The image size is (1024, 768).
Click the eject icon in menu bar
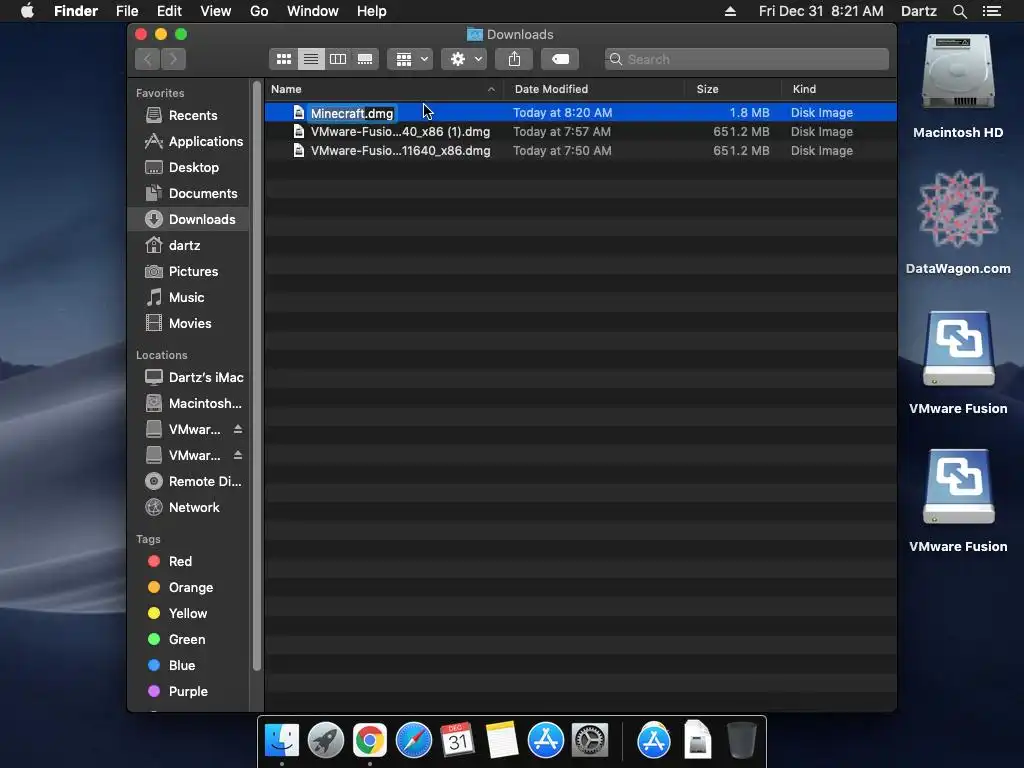(x=730, y=11)
